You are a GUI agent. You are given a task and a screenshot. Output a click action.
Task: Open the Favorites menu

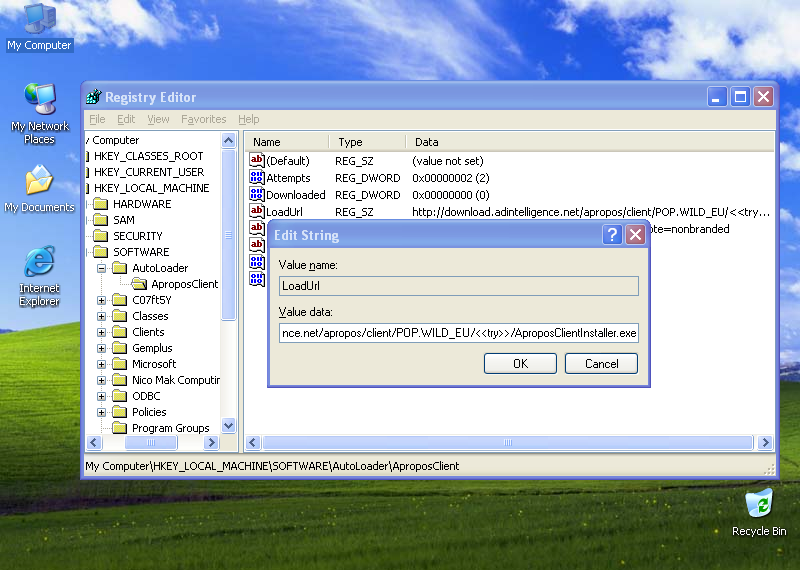pos(204,119)
